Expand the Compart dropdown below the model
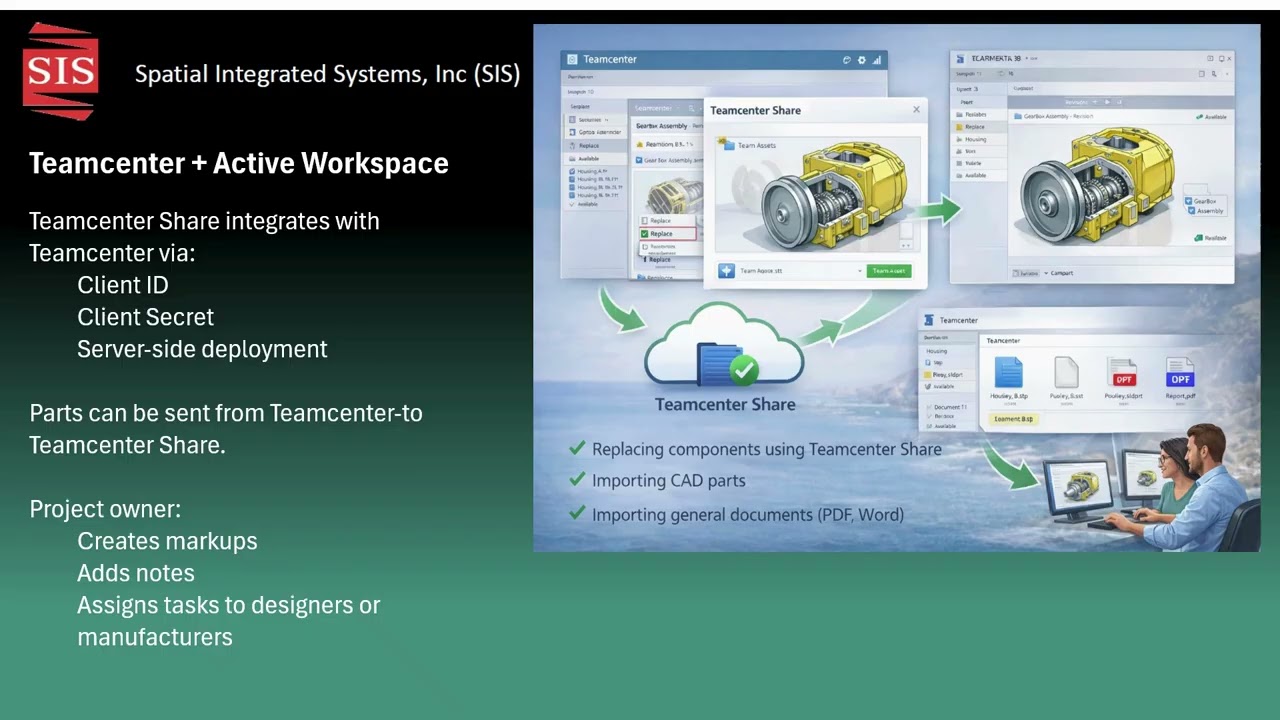 (1058, 273)
